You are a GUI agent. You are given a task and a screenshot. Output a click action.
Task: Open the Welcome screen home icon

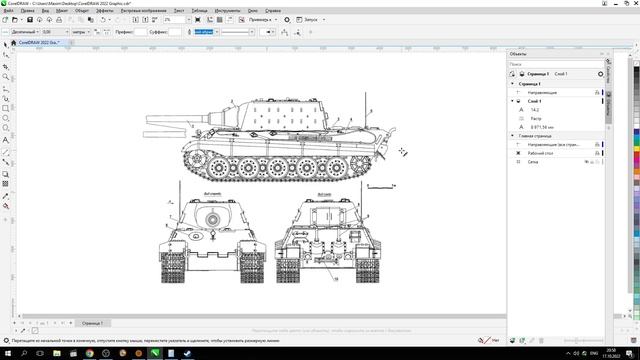pos(13,42)
